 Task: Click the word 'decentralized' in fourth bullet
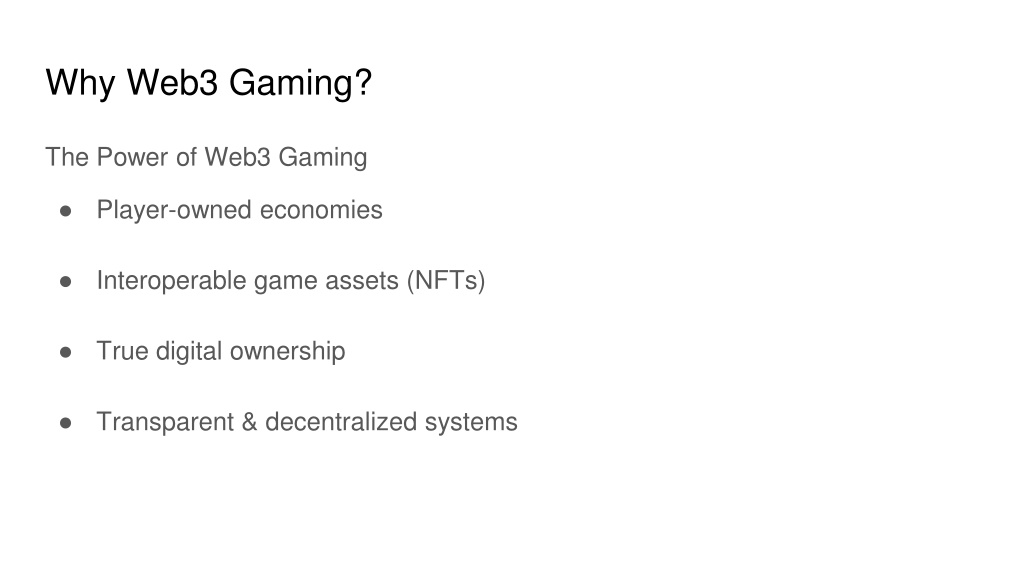(341, 422)
